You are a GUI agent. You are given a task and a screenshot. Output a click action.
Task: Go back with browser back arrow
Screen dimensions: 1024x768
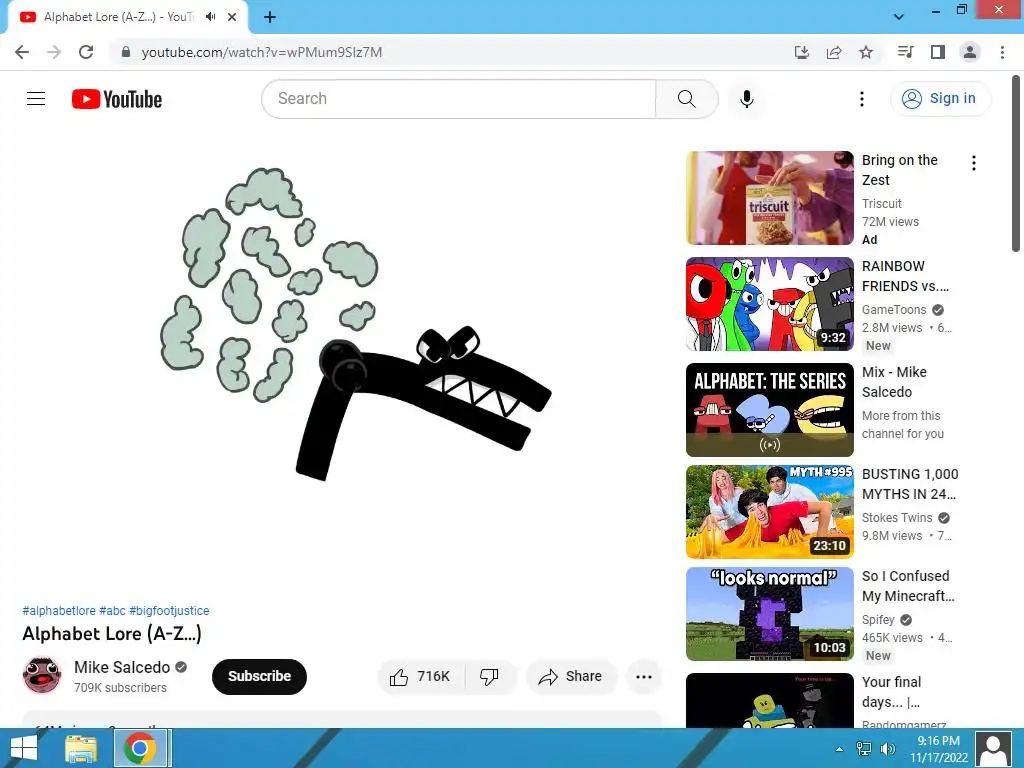pyautogui.click(x=22, y=52)
